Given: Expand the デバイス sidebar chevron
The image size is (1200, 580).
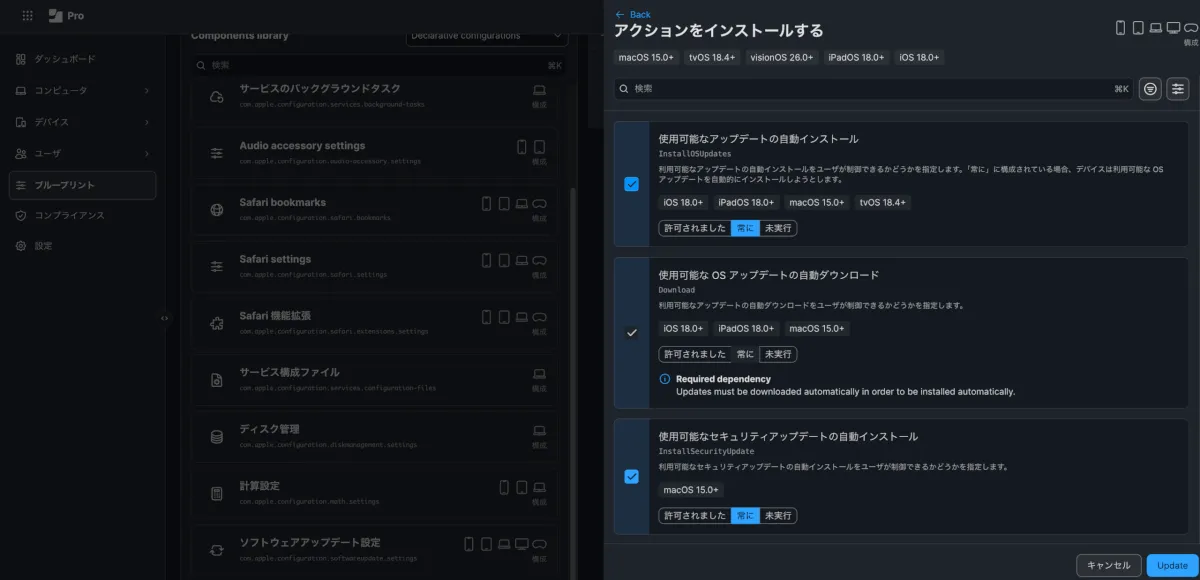Looking at the screenshot, I should [146, 122].
